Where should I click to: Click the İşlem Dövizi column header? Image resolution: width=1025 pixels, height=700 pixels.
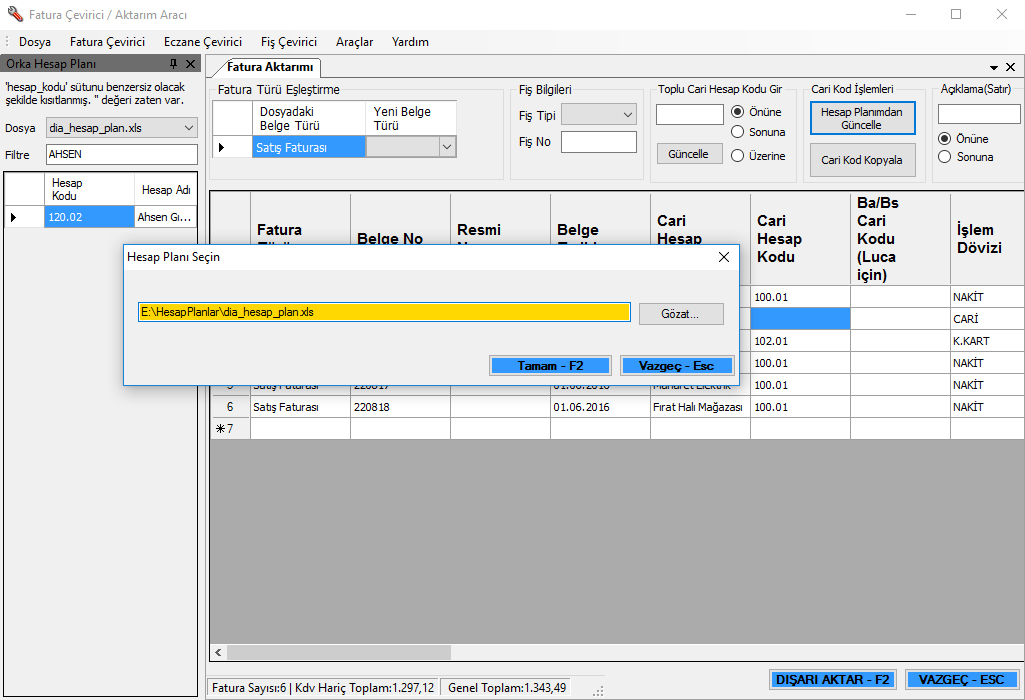[987, 239]
